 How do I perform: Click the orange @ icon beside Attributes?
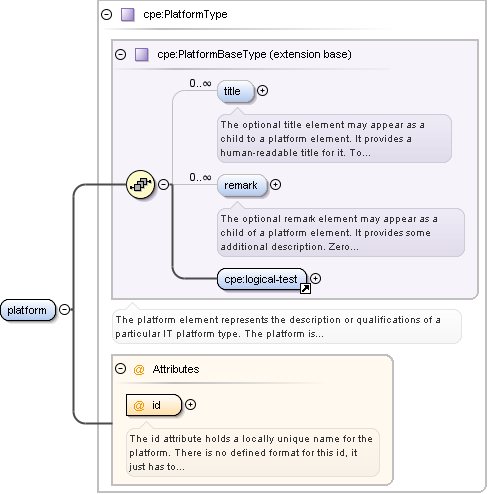(139, 369)
